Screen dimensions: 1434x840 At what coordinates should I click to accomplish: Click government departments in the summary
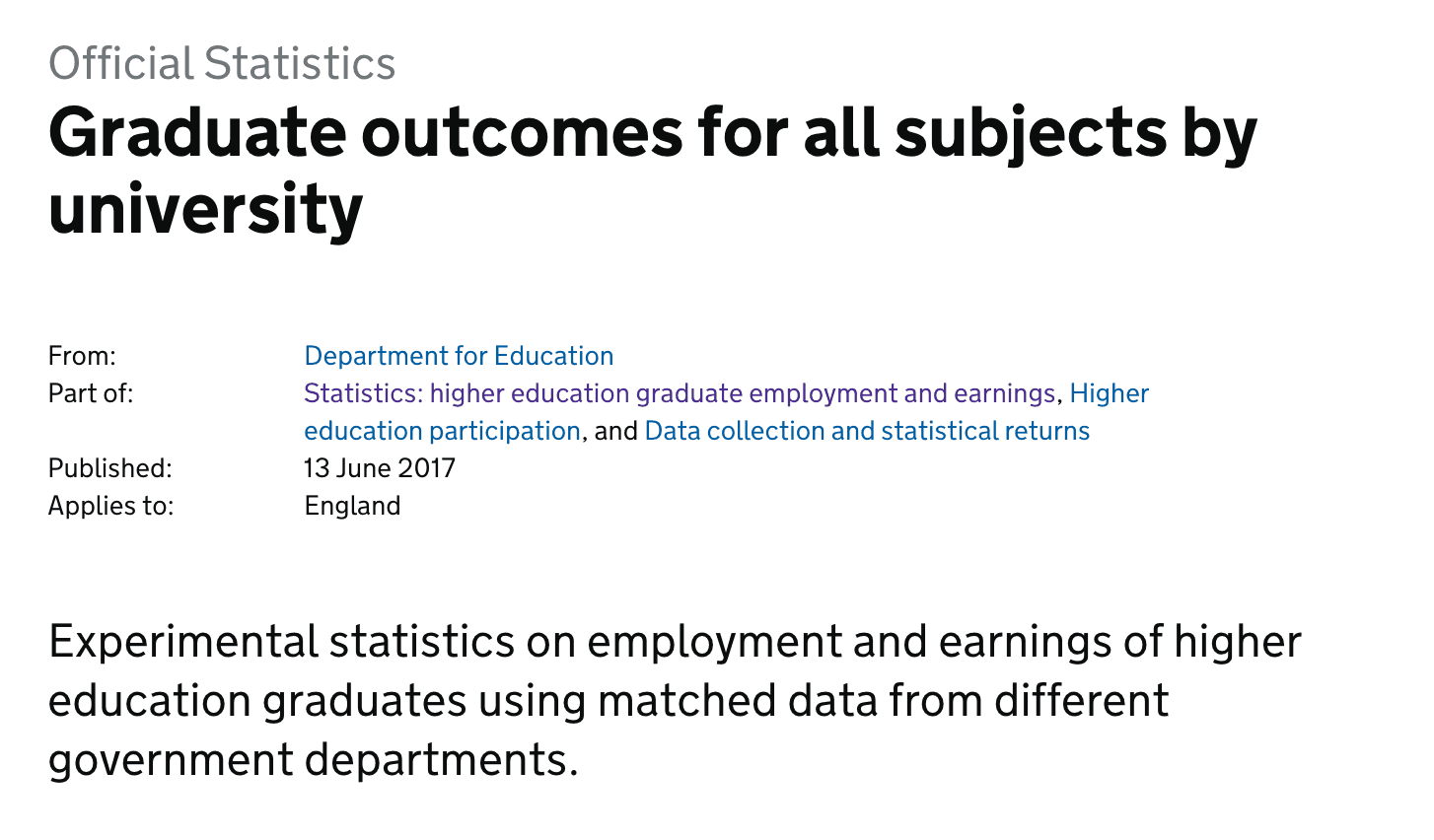[x=312, y=760]
